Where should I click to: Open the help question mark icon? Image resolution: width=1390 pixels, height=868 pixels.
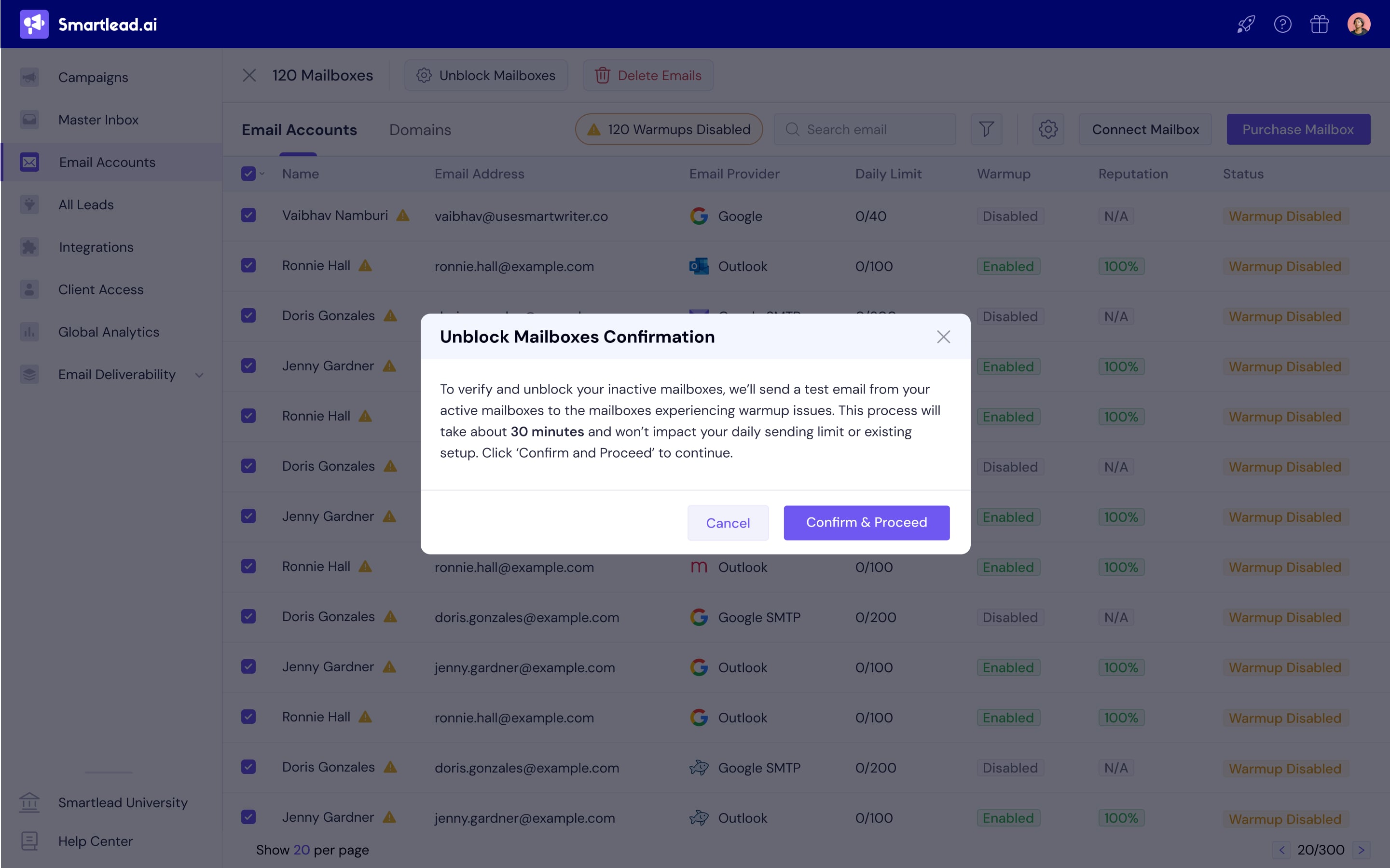pos(1282,24)
